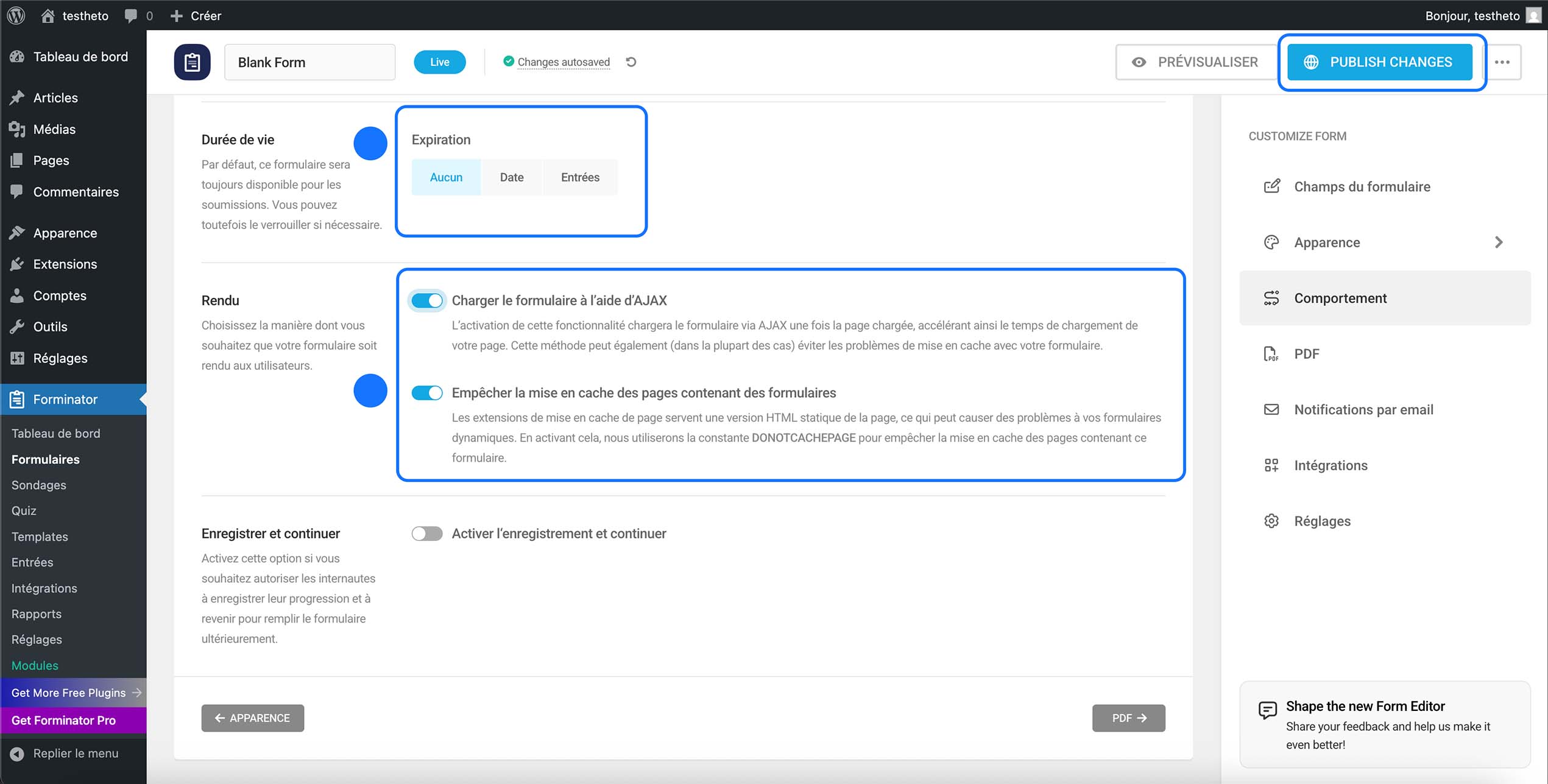
Task: Disable loading the form with AJAX
Action: [427, 300]
